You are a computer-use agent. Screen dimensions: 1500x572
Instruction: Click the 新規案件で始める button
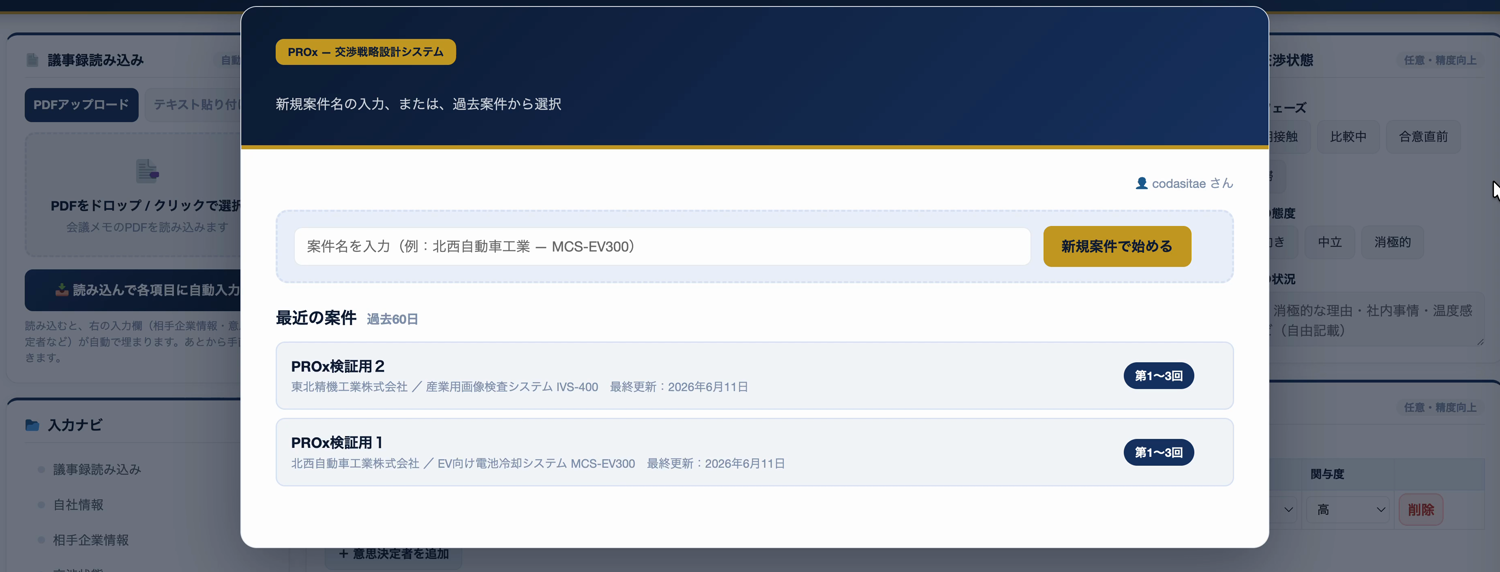pos(1117,246)
